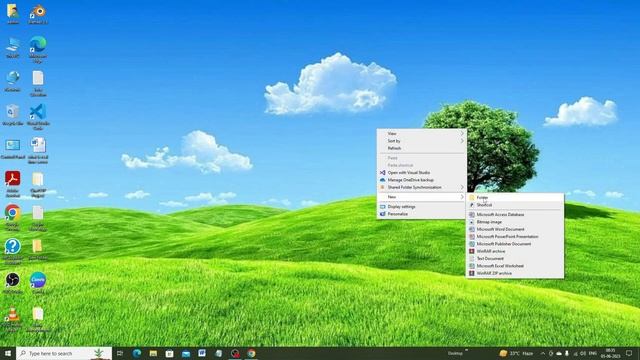Open the Blender desktop shortcut
Viewport: 640px width, 360px height.
pos(38,13)
